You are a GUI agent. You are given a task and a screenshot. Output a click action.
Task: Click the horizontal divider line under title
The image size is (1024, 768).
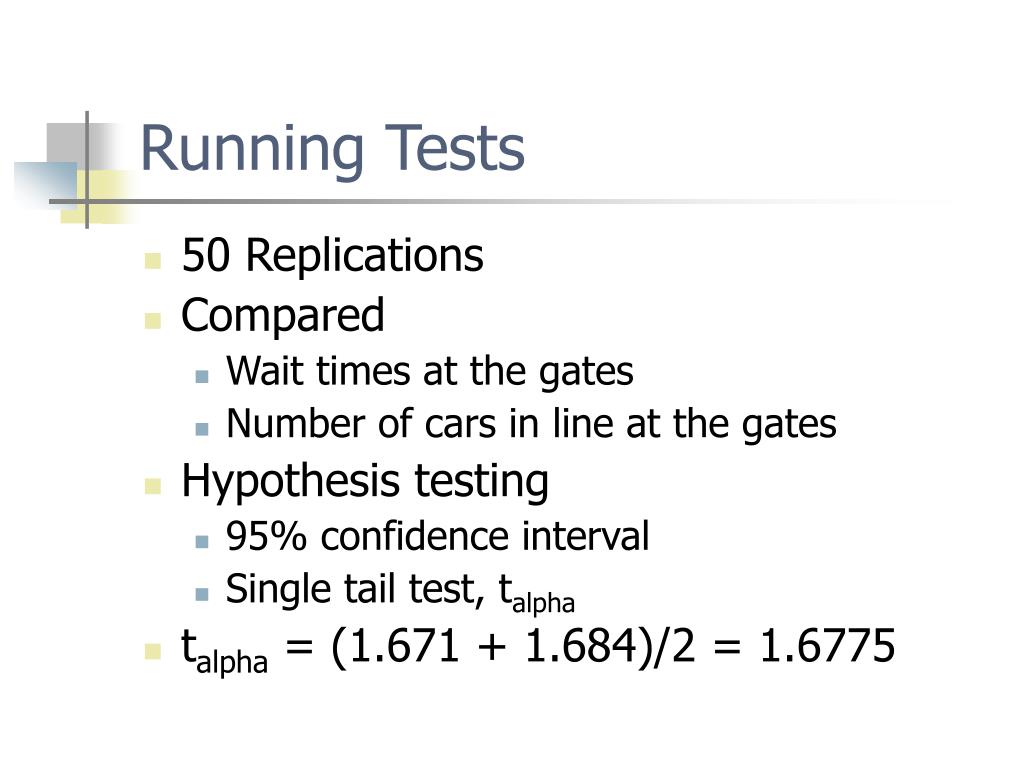[496, 202]
